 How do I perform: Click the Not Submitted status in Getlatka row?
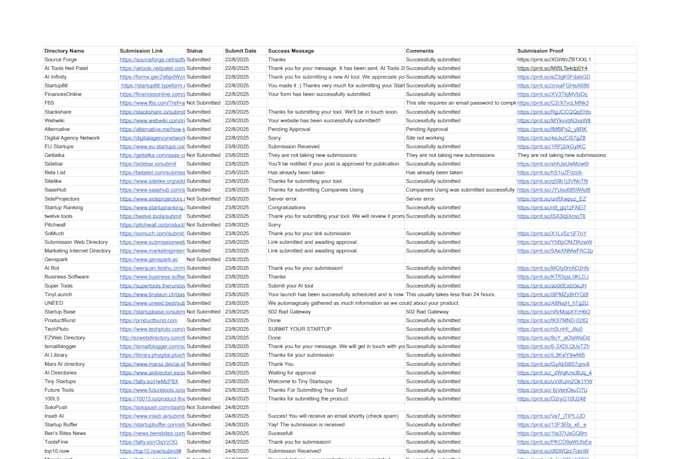pos(203,155)
